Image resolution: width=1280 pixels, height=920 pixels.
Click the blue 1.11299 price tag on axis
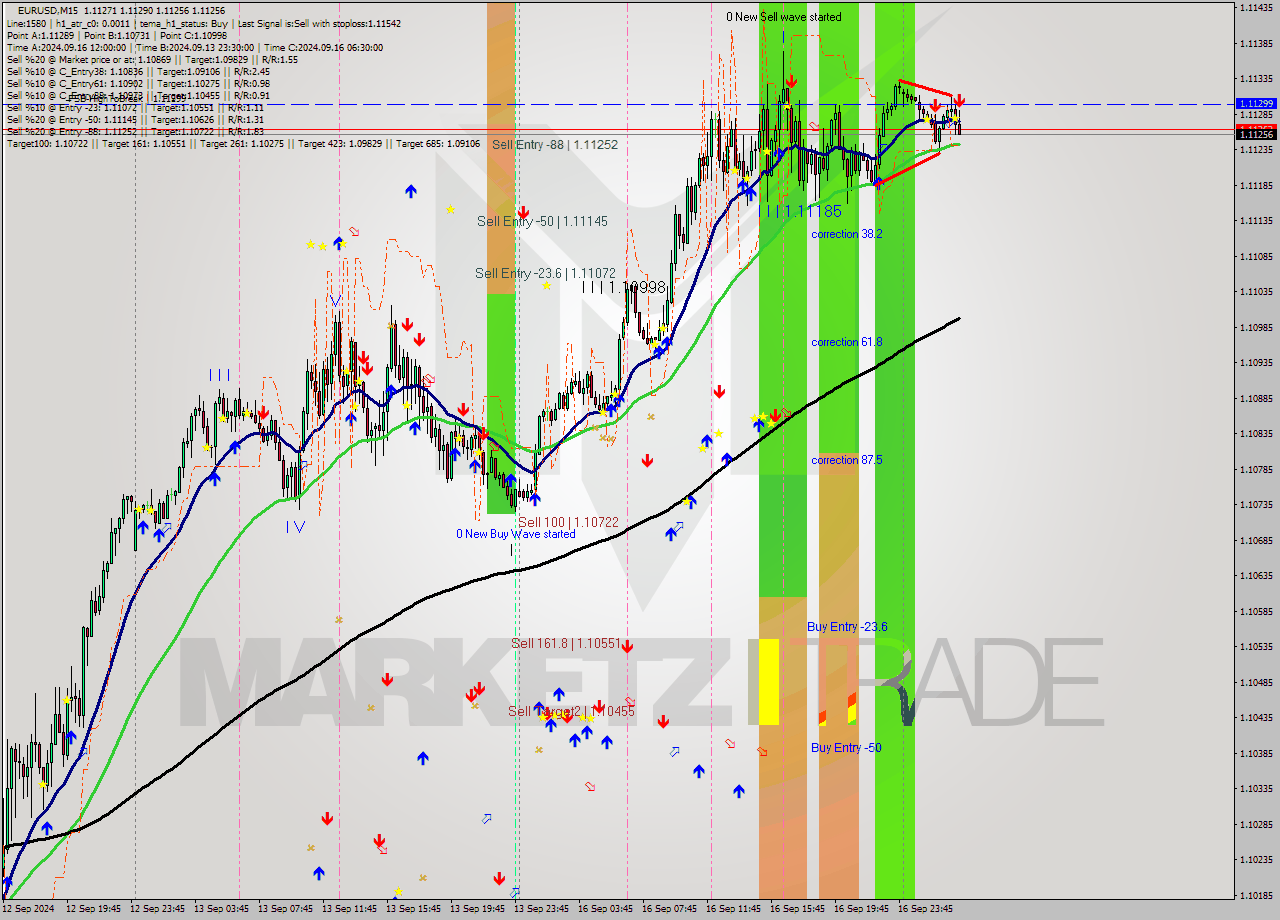click(x=1256, y=104)
